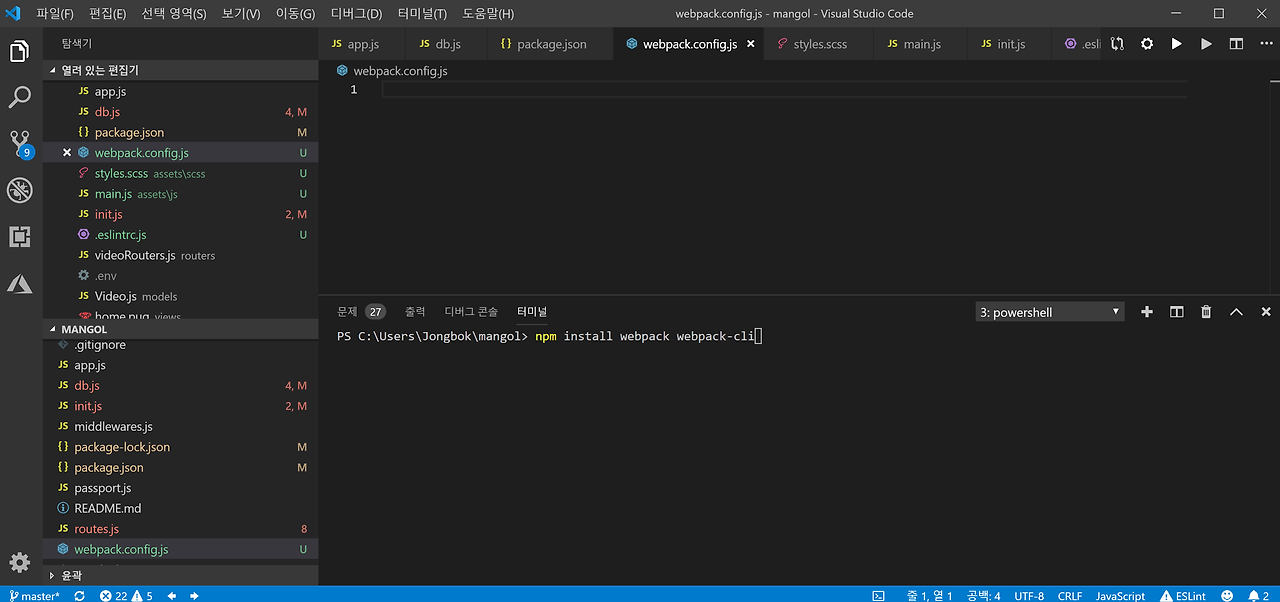Open the 편집(E) menu
This screenshot has width=1280, height=602.
107,14
